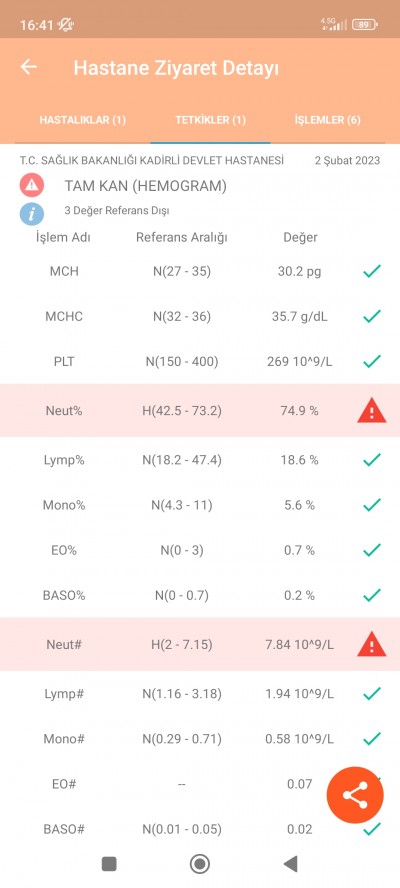Tap the green checkmark on BASO# row
The width and height of the screenshot is (400, 888).
(372, 829)
